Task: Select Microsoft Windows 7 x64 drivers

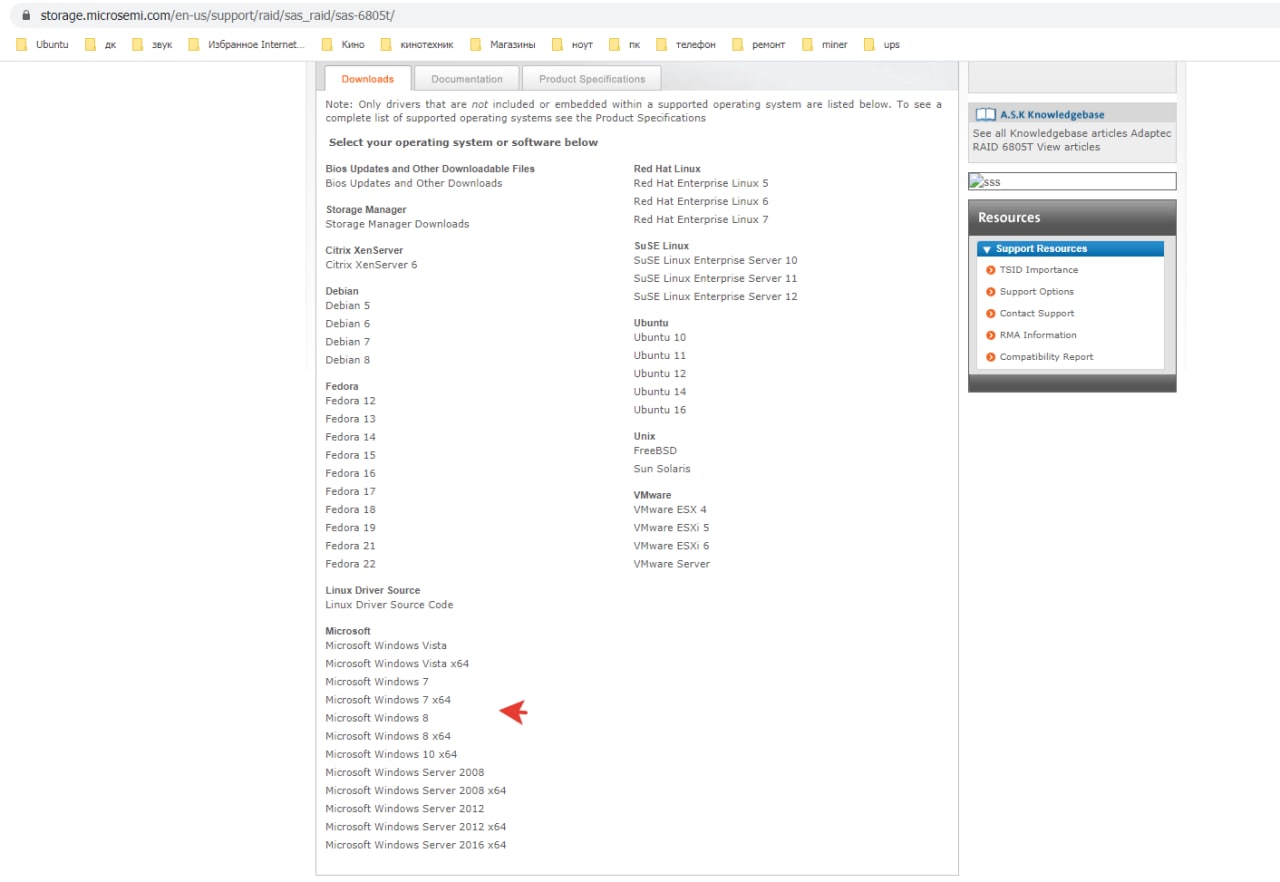Action: click(x=388, y=700)
